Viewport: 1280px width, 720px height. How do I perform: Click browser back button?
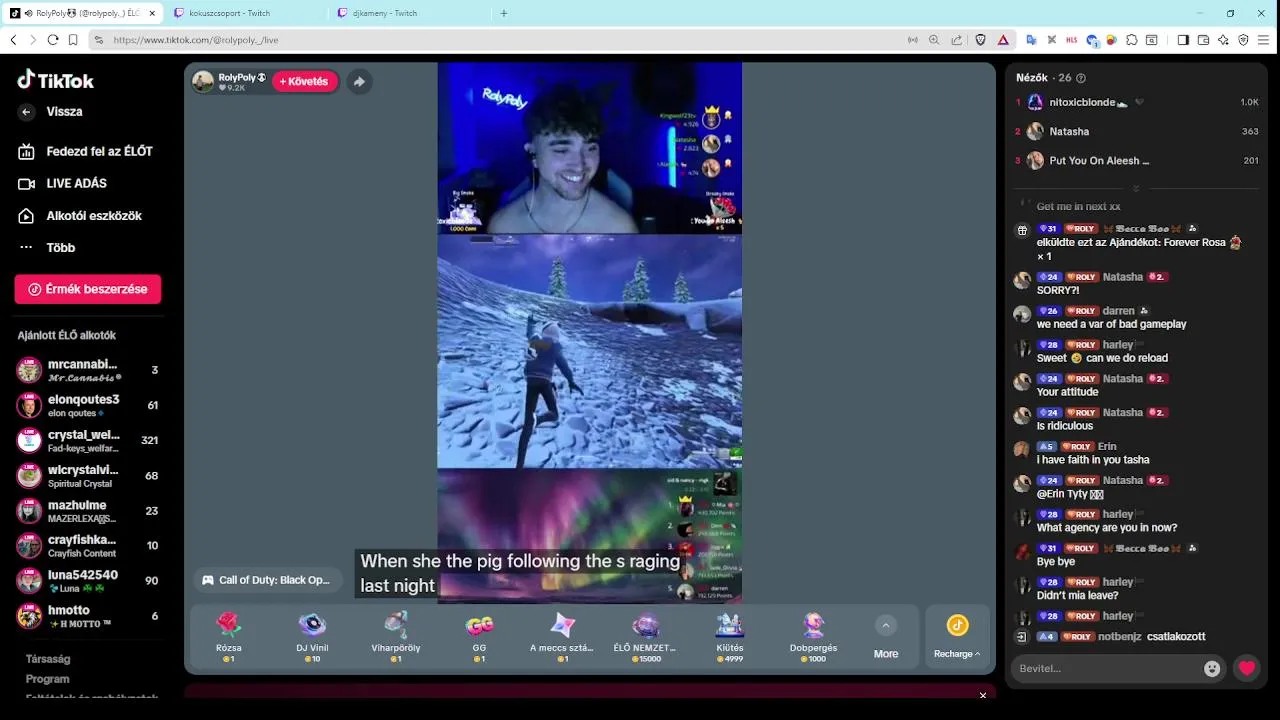pos(13,40)
